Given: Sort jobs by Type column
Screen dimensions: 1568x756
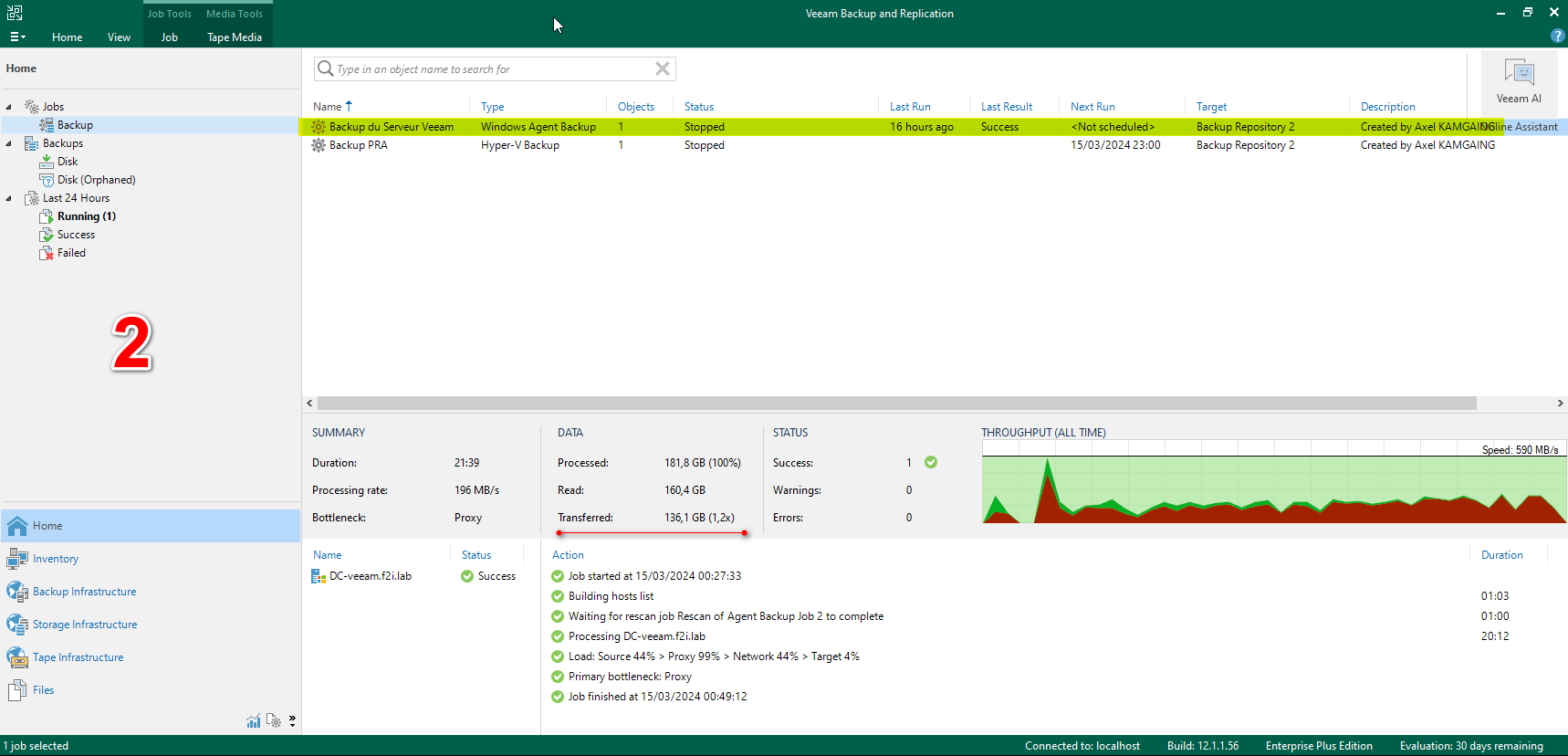Looking at the screenshot, I should (493, 107).
